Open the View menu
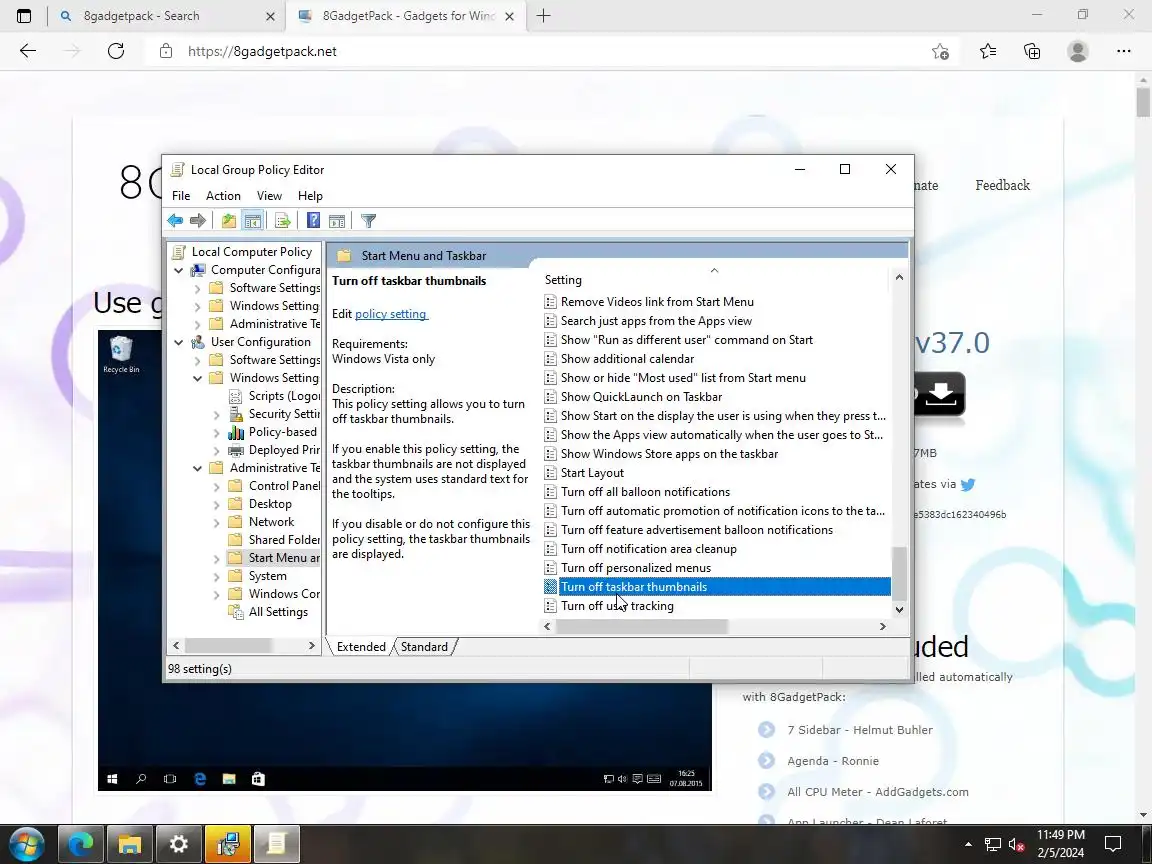This screenshot has height=864, width=1152. pyautogui.click(x=269, y=195)
